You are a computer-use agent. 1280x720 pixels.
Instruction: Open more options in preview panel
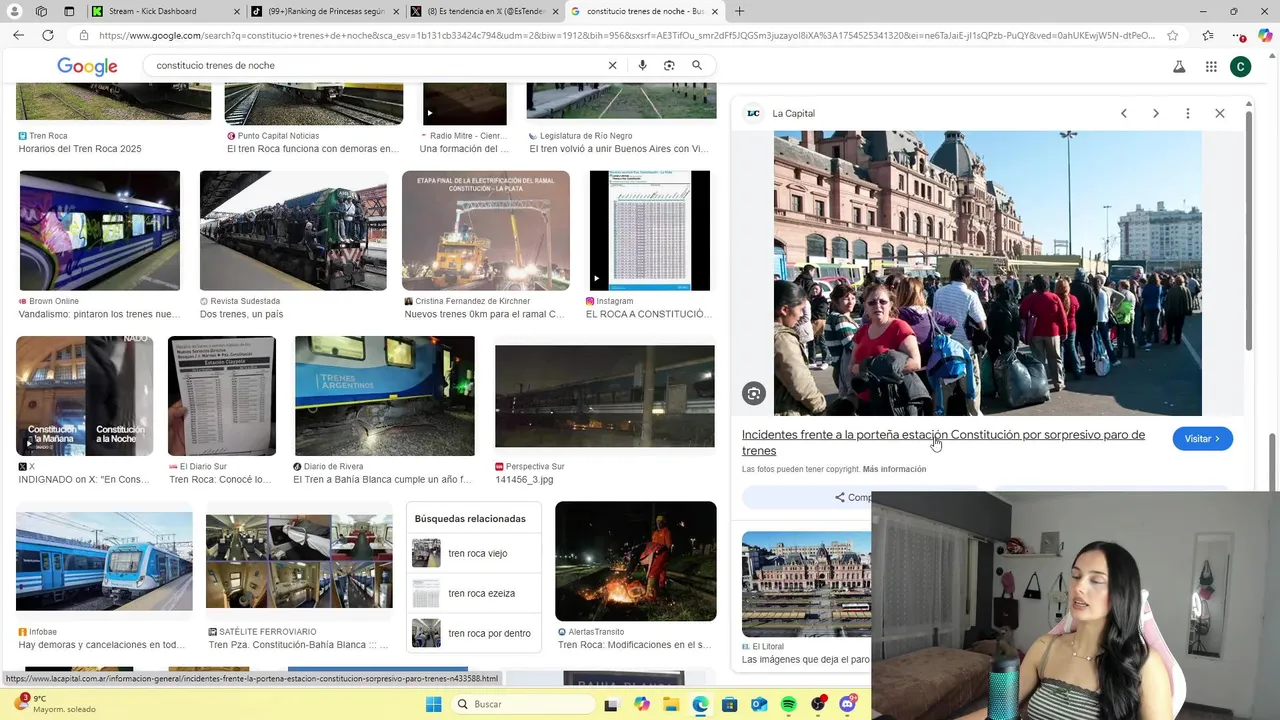[1188, 113]
